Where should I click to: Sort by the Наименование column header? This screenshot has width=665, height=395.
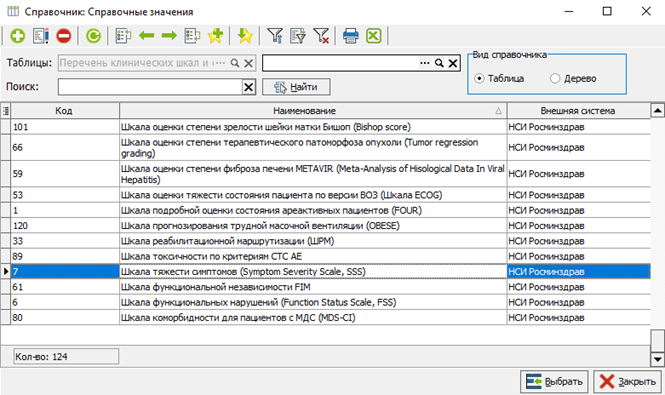pyautogui.click(x=313, y=111)
